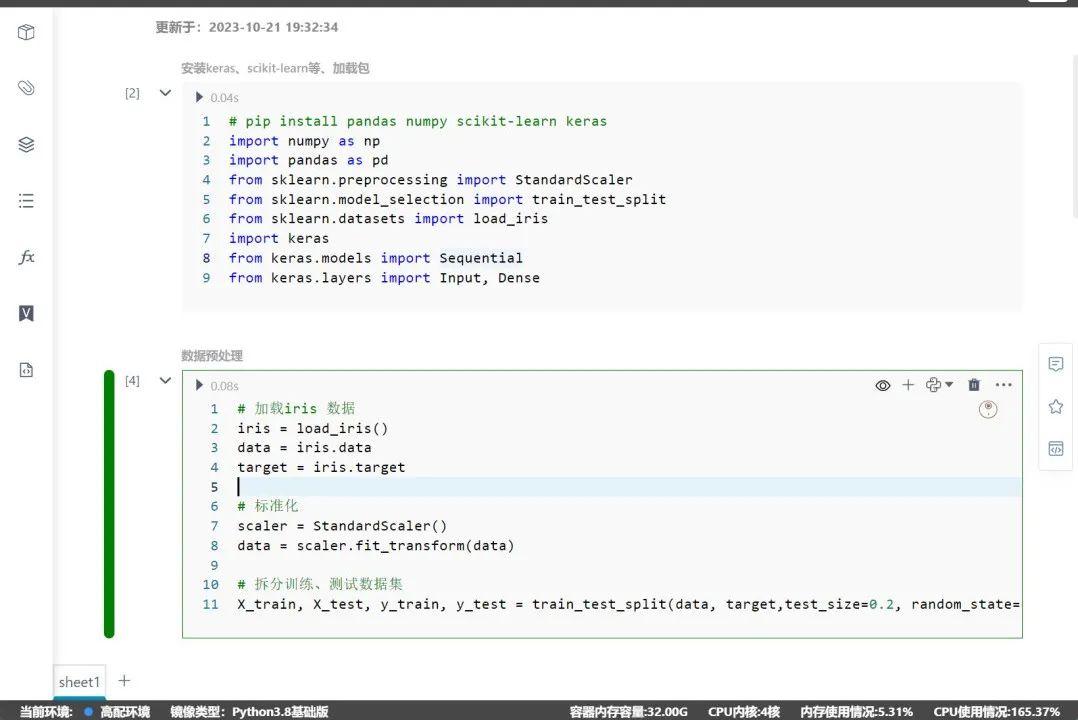Screen dimensions: 1078x720
Task: Click the 容器内存容量 32.00G status entry
Action: 628,712
